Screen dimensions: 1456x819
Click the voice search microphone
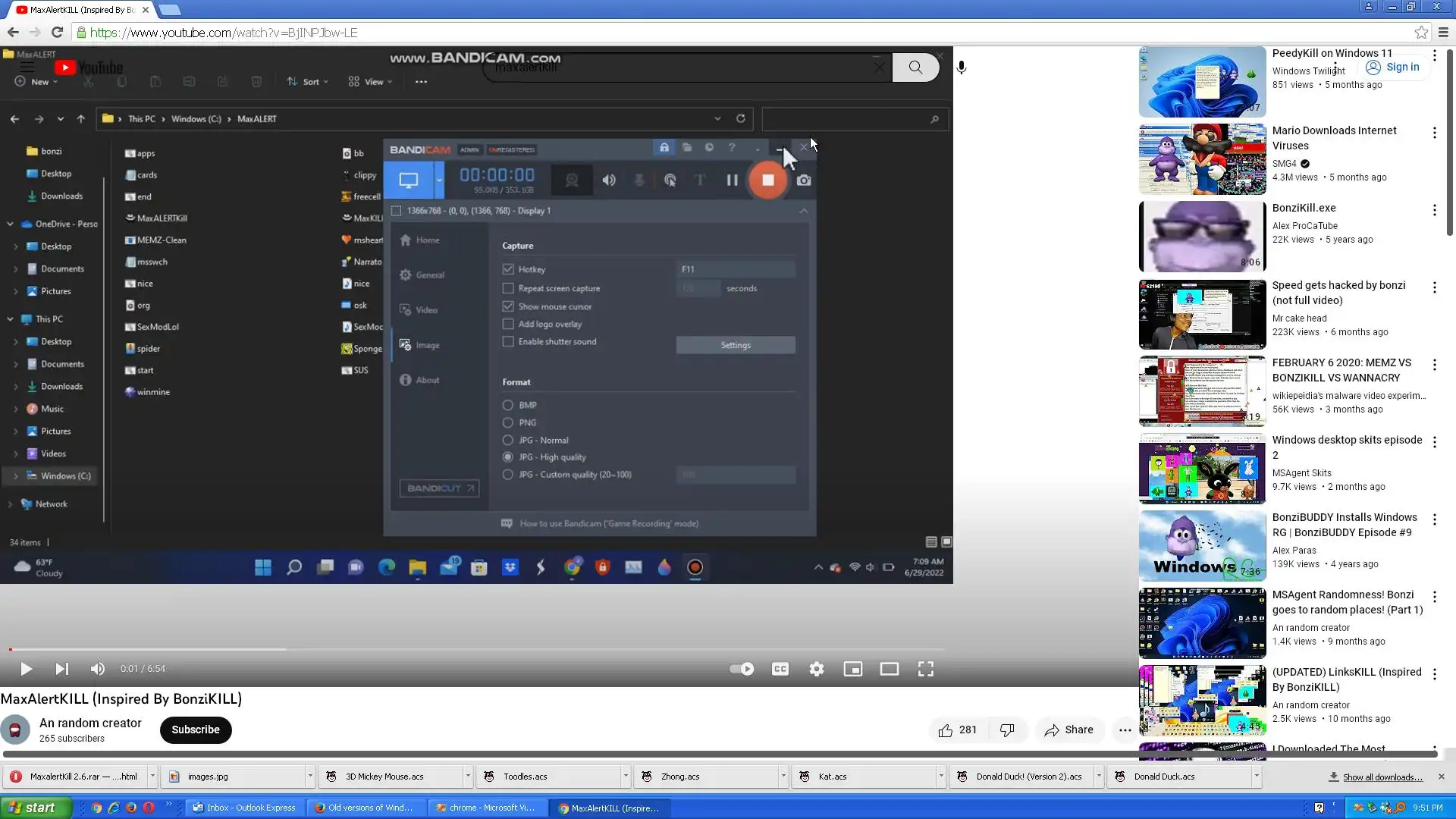pyautogui.click(x=961, y=67)
